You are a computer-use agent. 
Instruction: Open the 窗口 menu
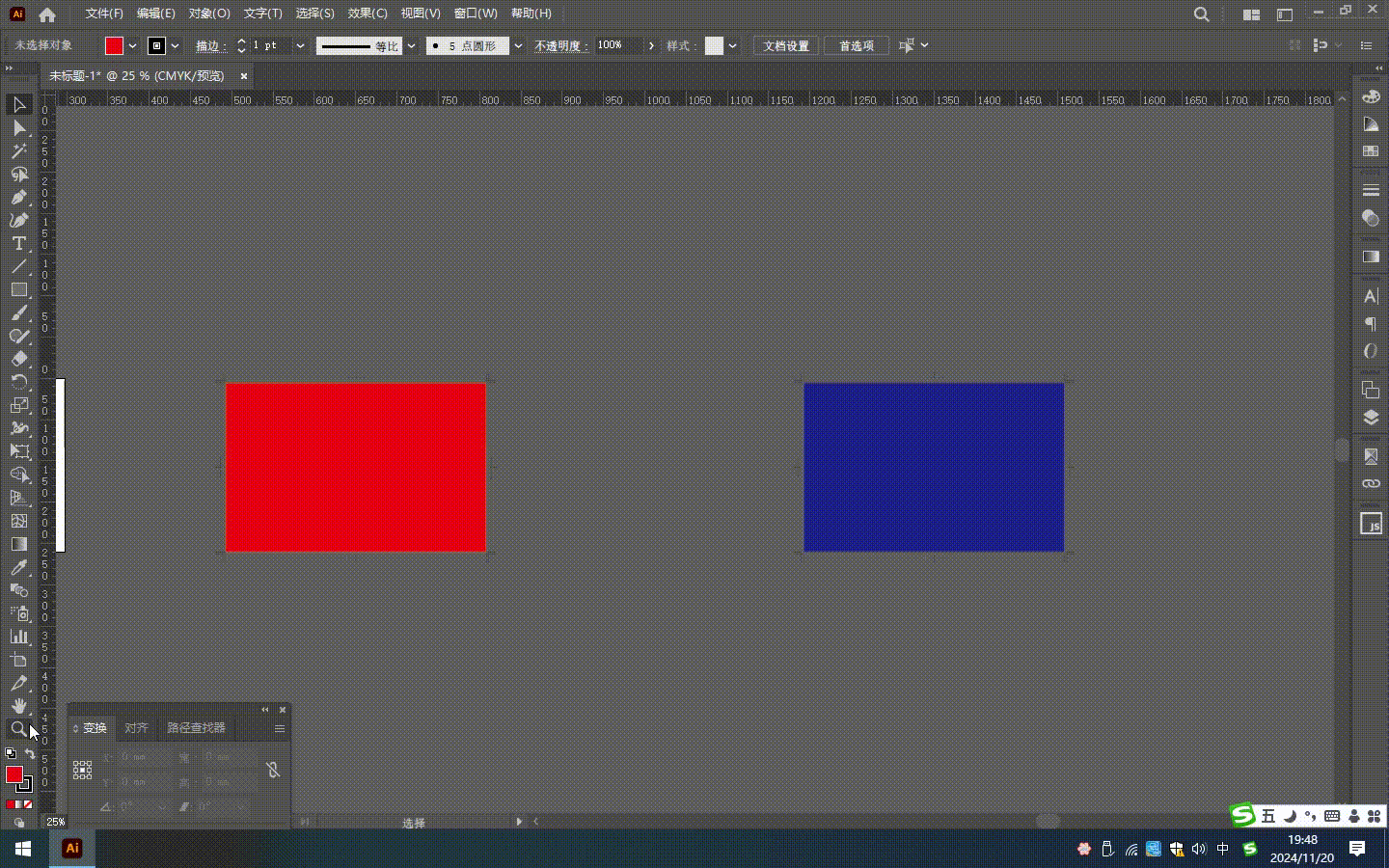pos(475,13)
